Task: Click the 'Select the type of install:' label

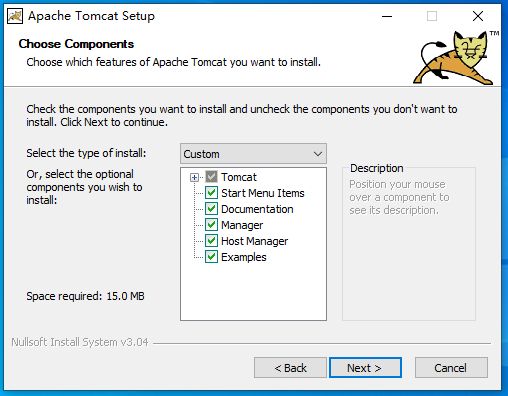Action: pyautogui.click(x=86, y=153)
